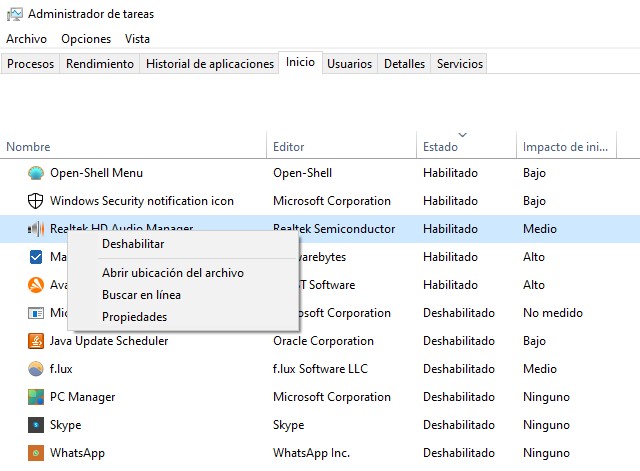The width and height of the screenshot is (640, 471).
Task: Click the Windows Security shield icon
Action: 36,201
